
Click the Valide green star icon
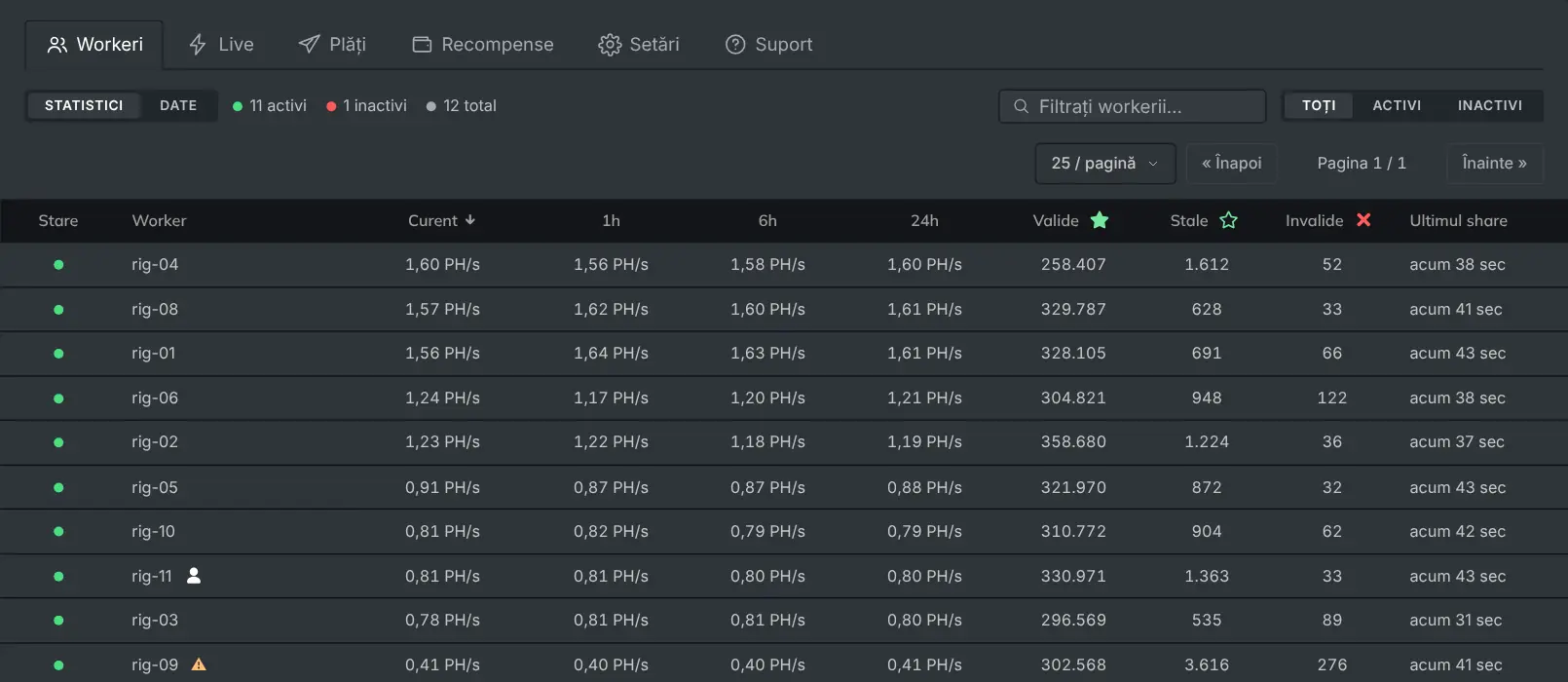pos(1100,220)
